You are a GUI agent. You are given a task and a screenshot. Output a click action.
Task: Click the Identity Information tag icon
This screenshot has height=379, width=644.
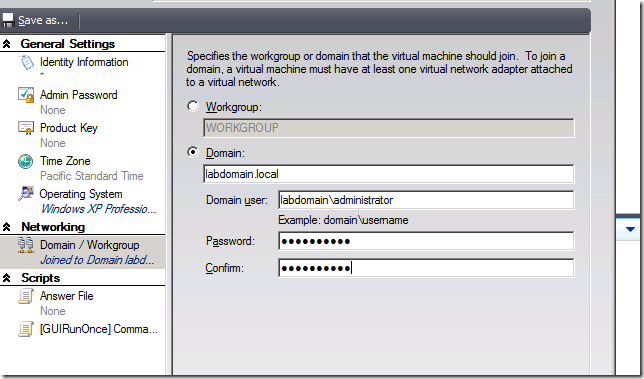click(x=26, y=62)
